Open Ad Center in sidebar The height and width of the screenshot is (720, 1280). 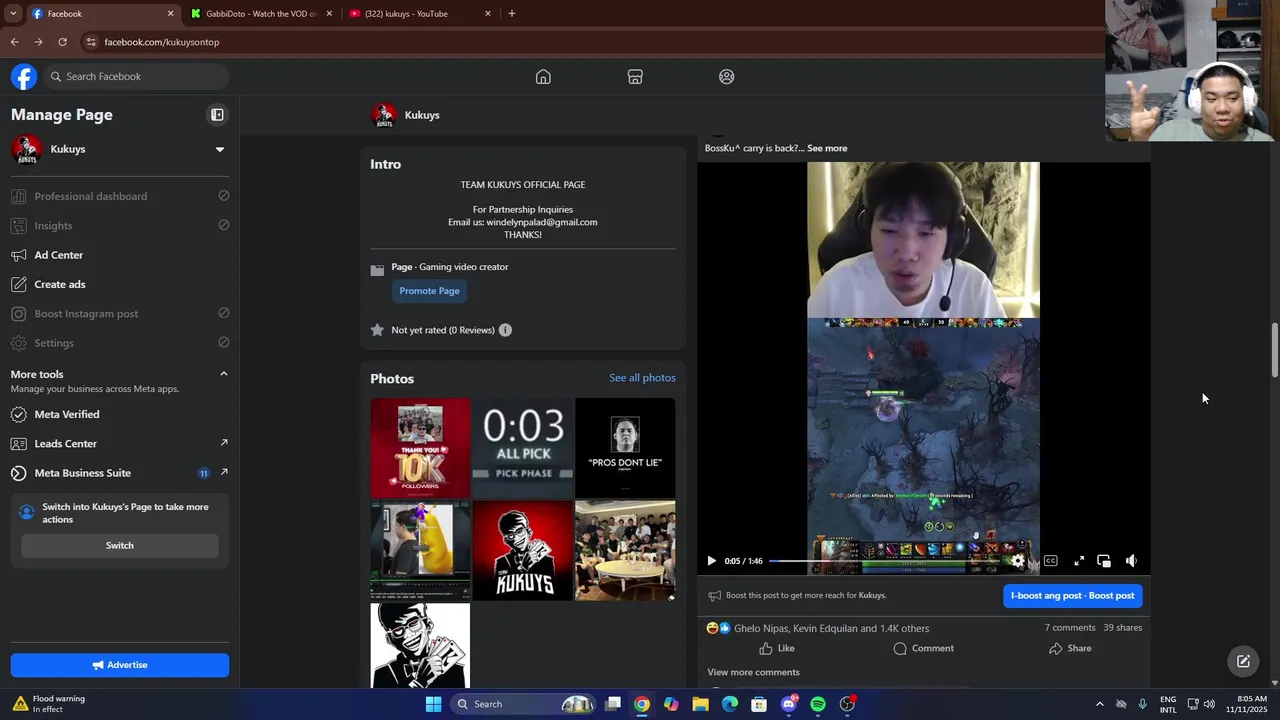[x=120, y=255]
